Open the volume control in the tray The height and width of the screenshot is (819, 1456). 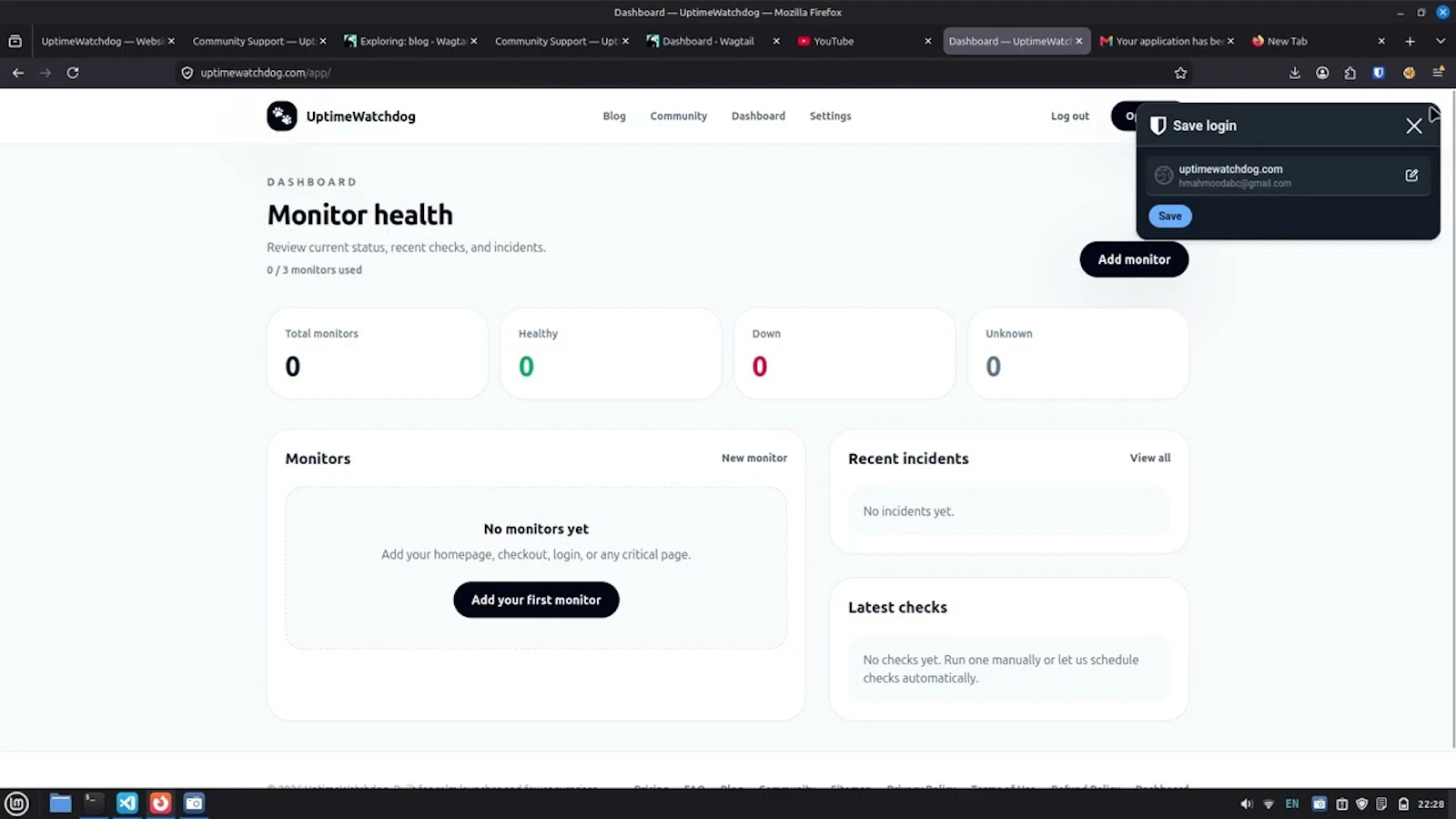click(1246, 804)
